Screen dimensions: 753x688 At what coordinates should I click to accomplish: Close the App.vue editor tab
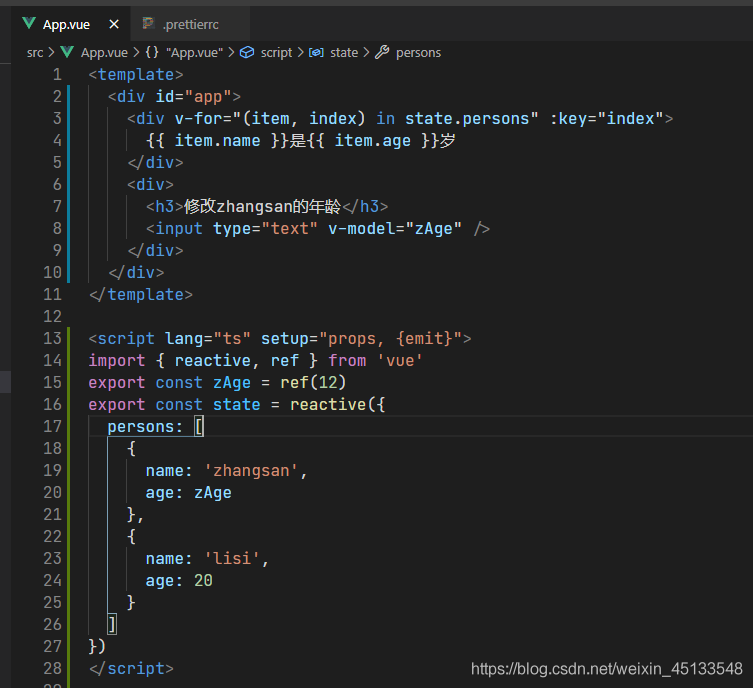(x=113, y=24)
